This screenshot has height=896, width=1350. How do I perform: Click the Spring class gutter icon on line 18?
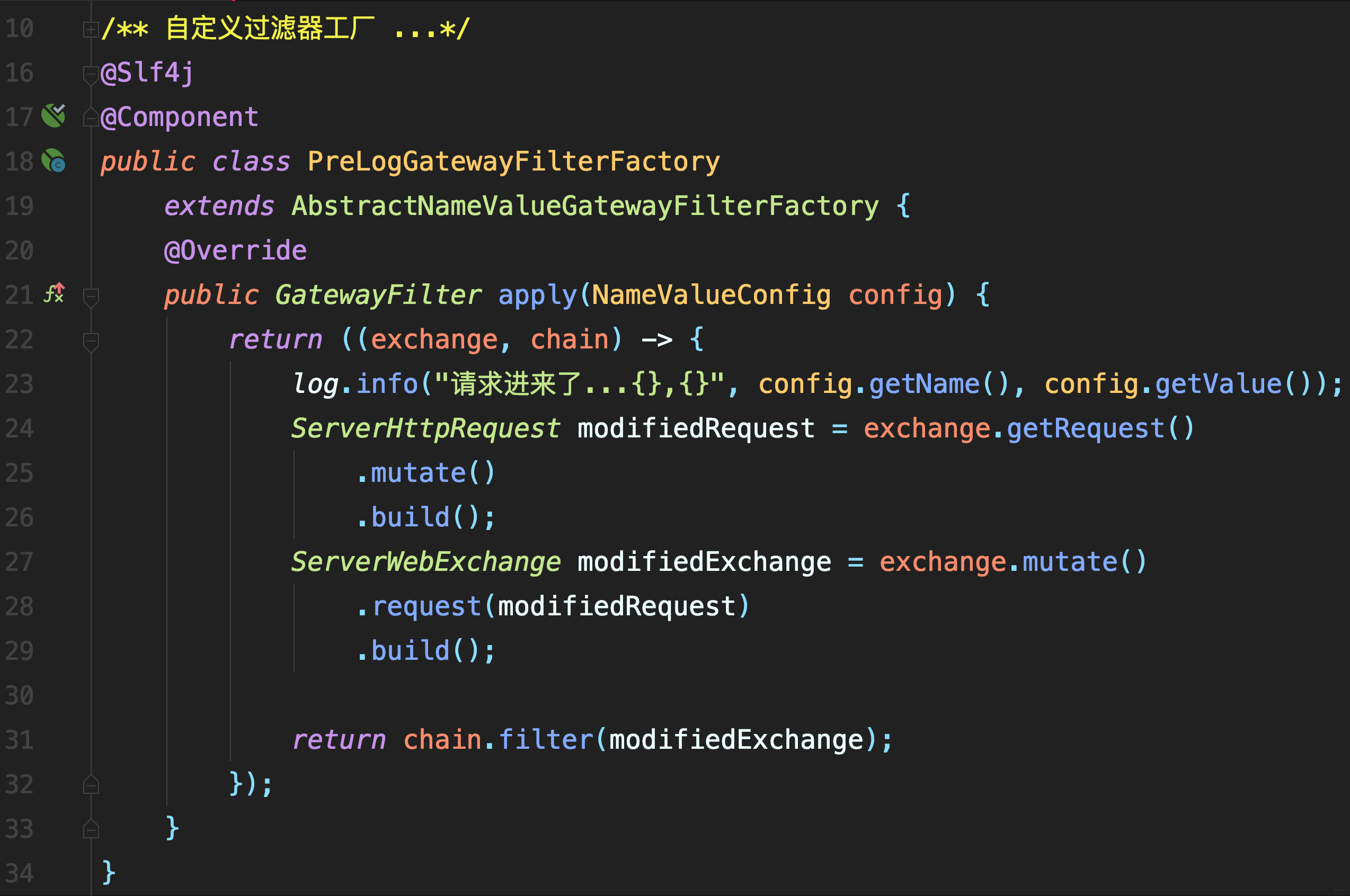(54, 160)
